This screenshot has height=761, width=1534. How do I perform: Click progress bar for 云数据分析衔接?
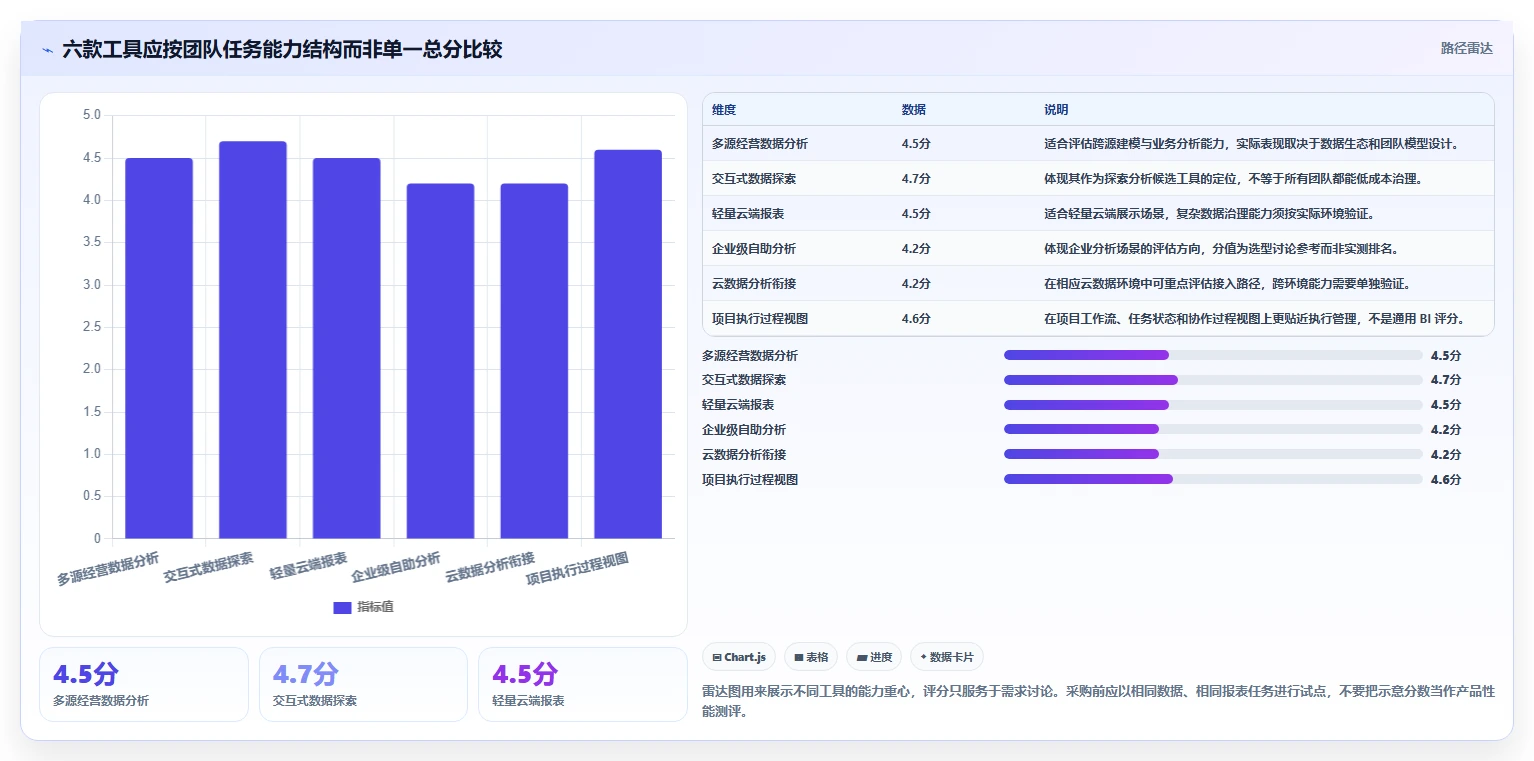[x=1213, y=454]
